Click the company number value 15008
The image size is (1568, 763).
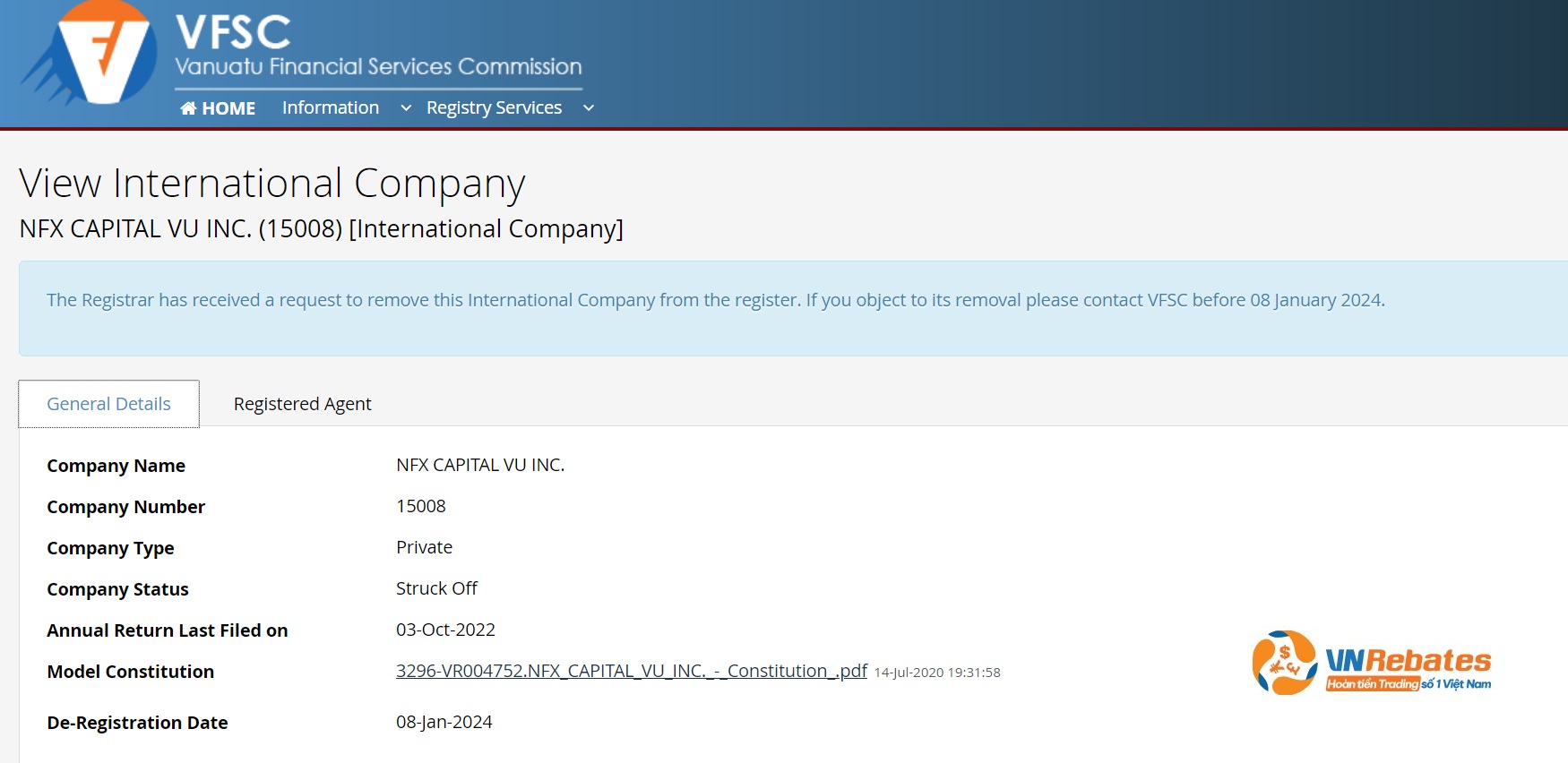(420, 506)
